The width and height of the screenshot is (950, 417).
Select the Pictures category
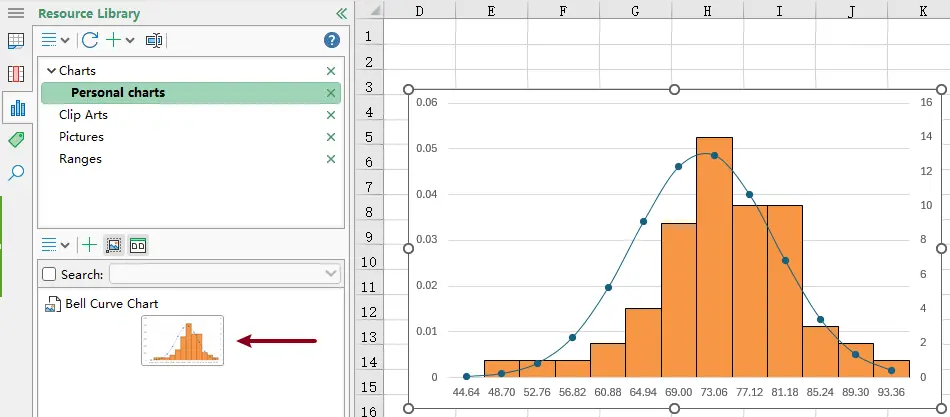81,137
